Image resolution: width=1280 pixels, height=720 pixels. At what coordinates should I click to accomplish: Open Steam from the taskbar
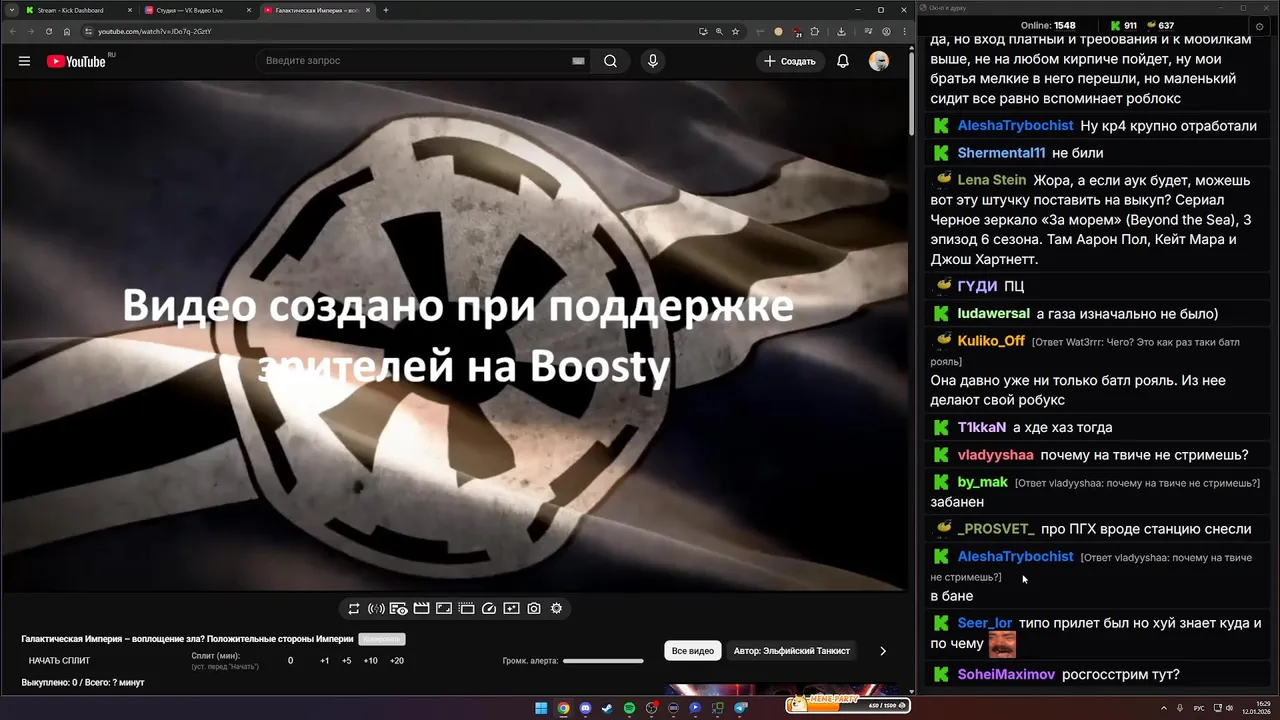point(607,708)
